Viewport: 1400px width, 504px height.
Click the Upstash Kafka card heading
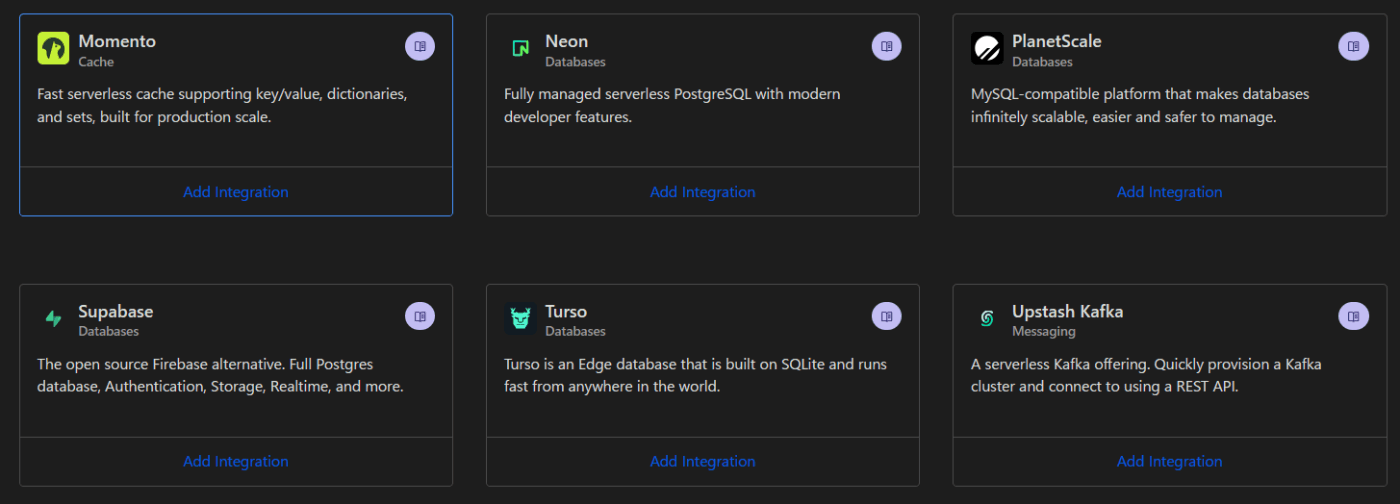pyautogui.click(x=1067, y=311)
